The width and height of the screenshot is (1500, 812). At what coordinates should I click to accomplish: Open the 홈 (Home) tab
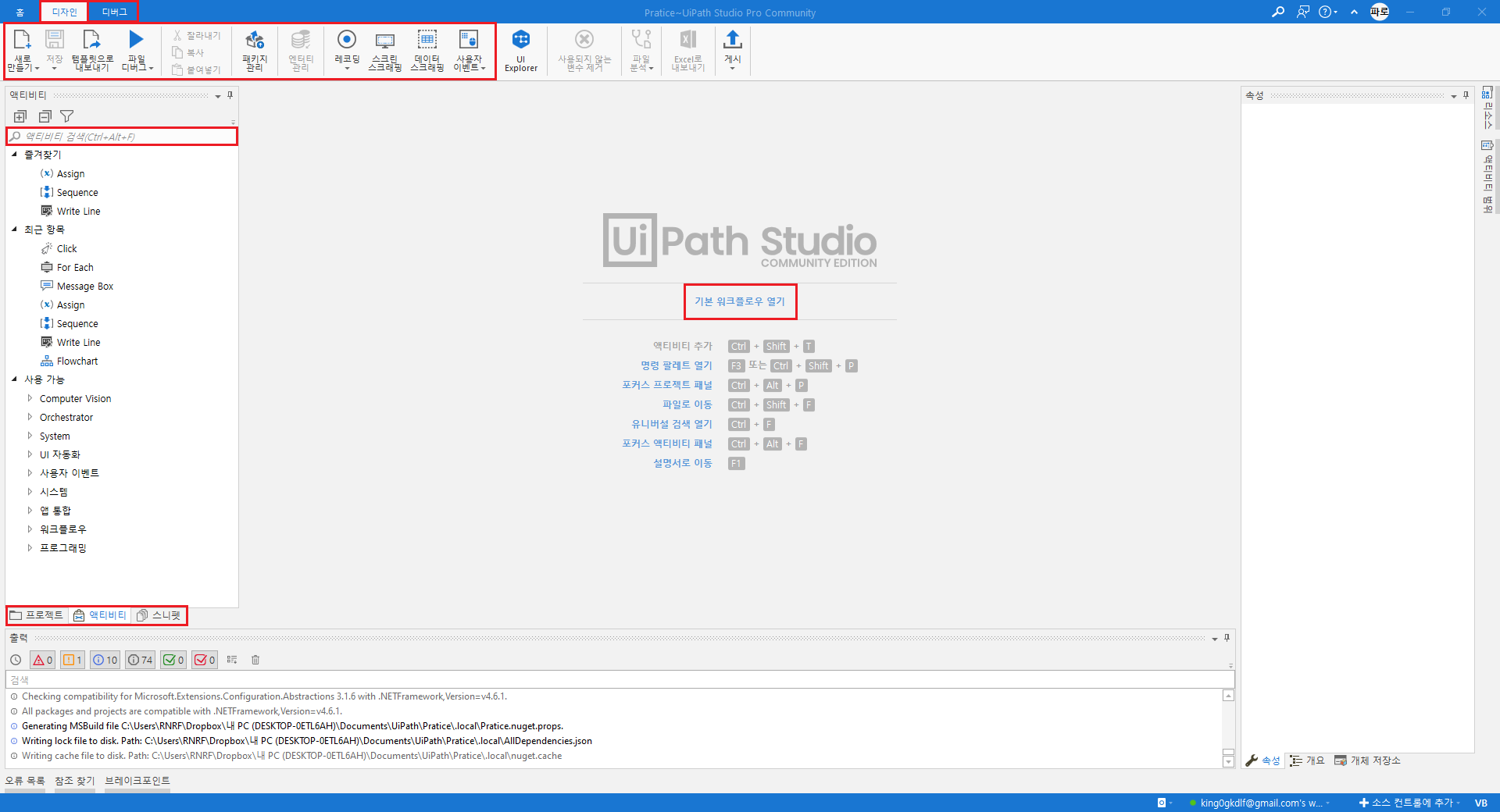[x=20, y=12]
